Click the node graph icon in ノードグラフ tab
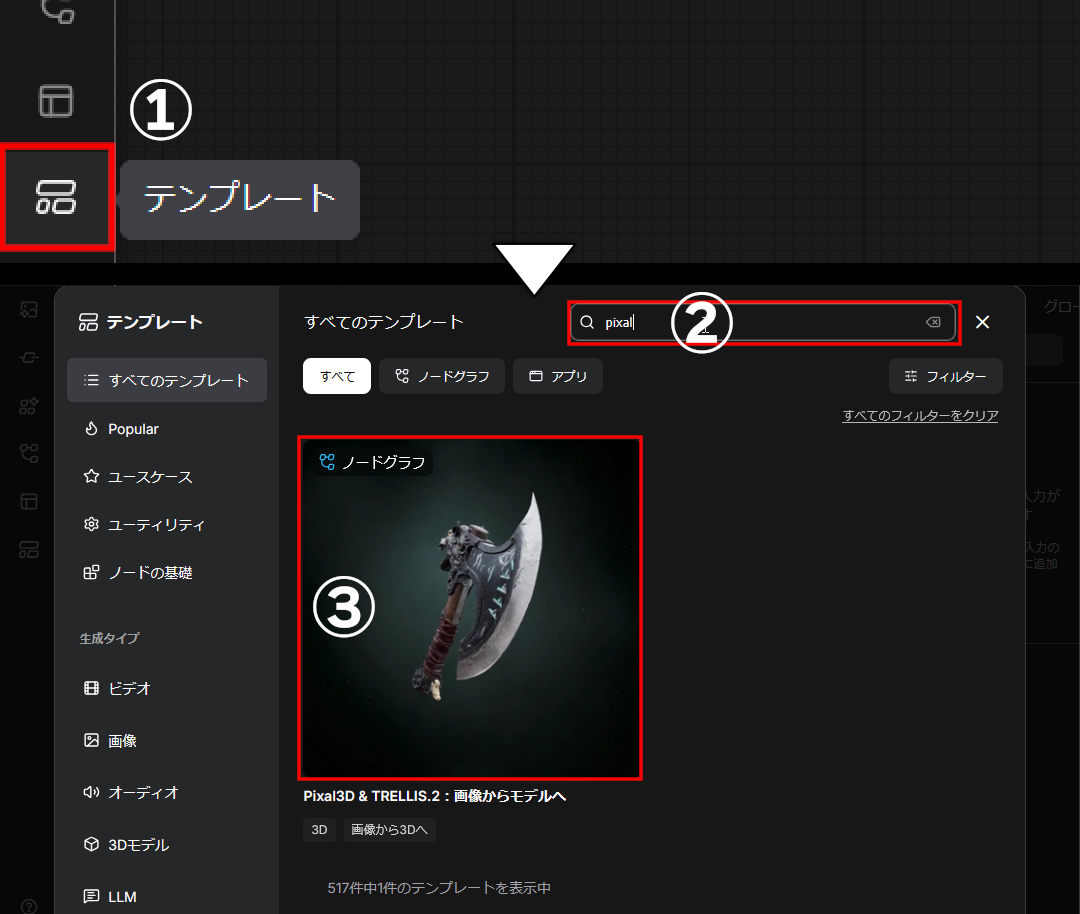 point(402,376)
